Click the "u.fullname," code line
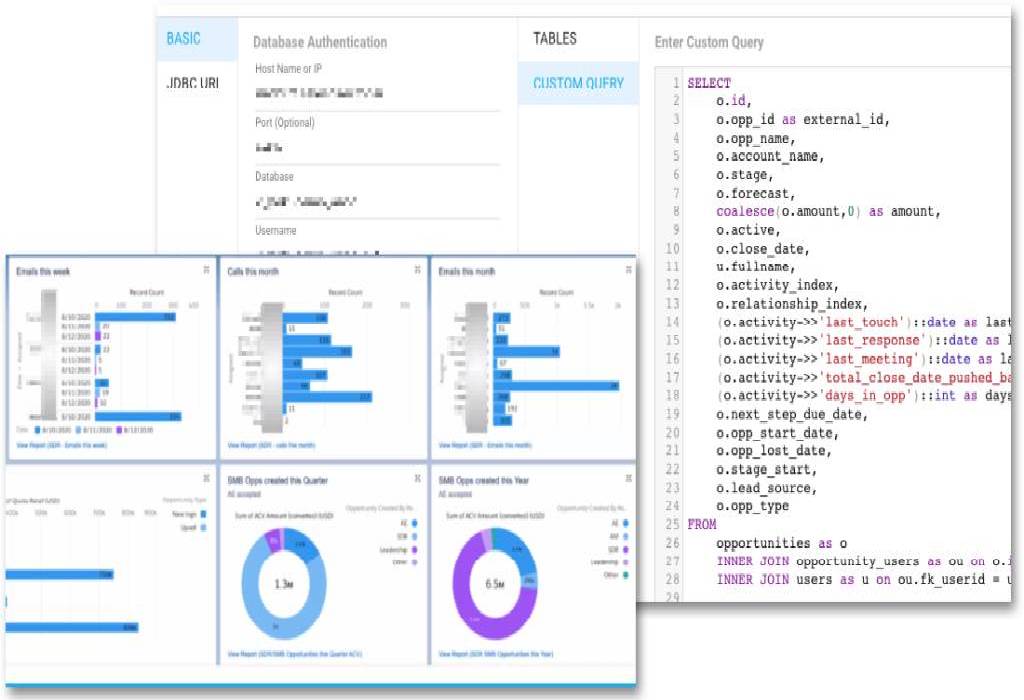 (x=755, y=266)
